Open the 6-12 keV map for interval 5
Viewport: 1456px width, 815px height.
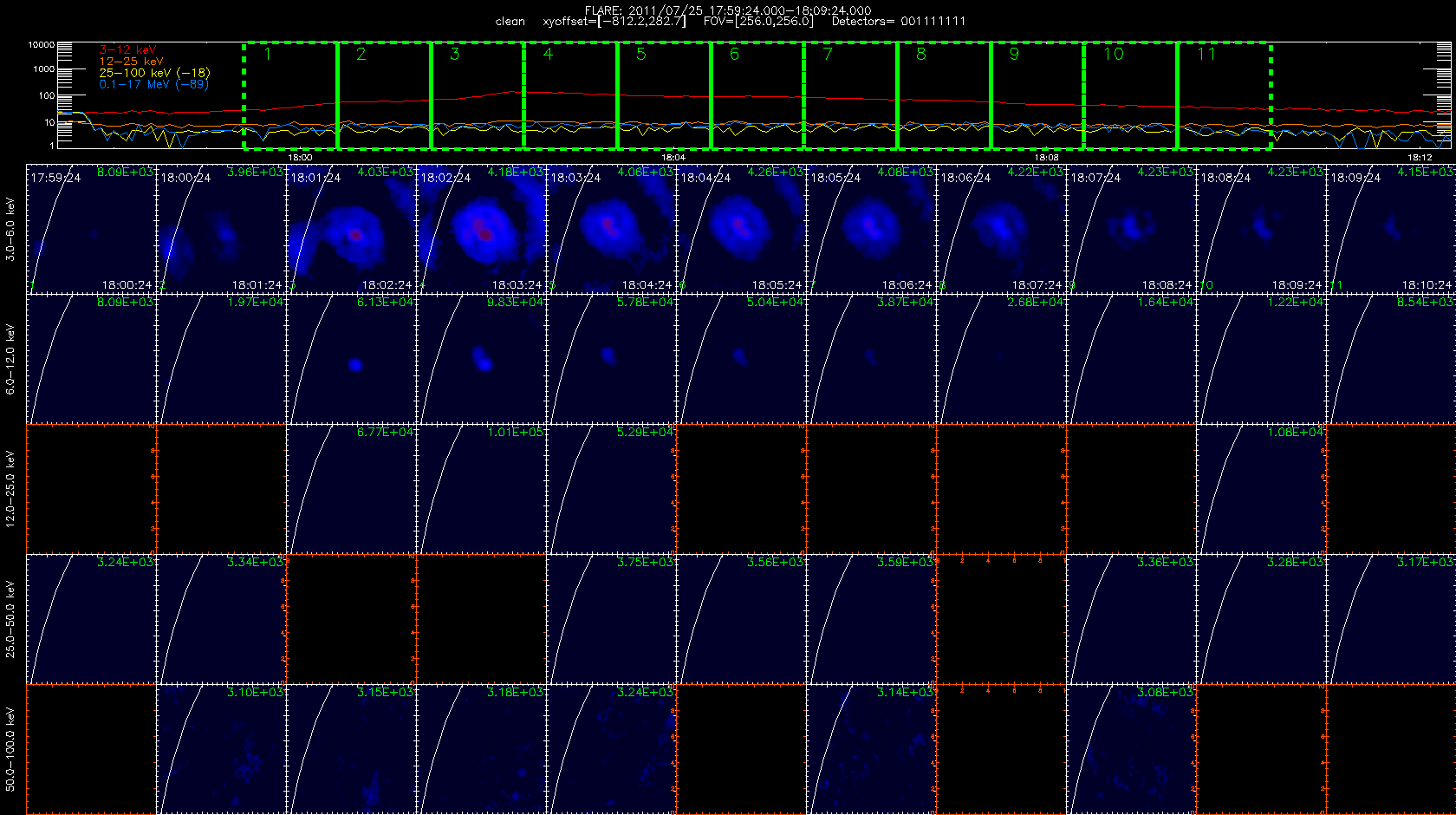pos(611,359)
